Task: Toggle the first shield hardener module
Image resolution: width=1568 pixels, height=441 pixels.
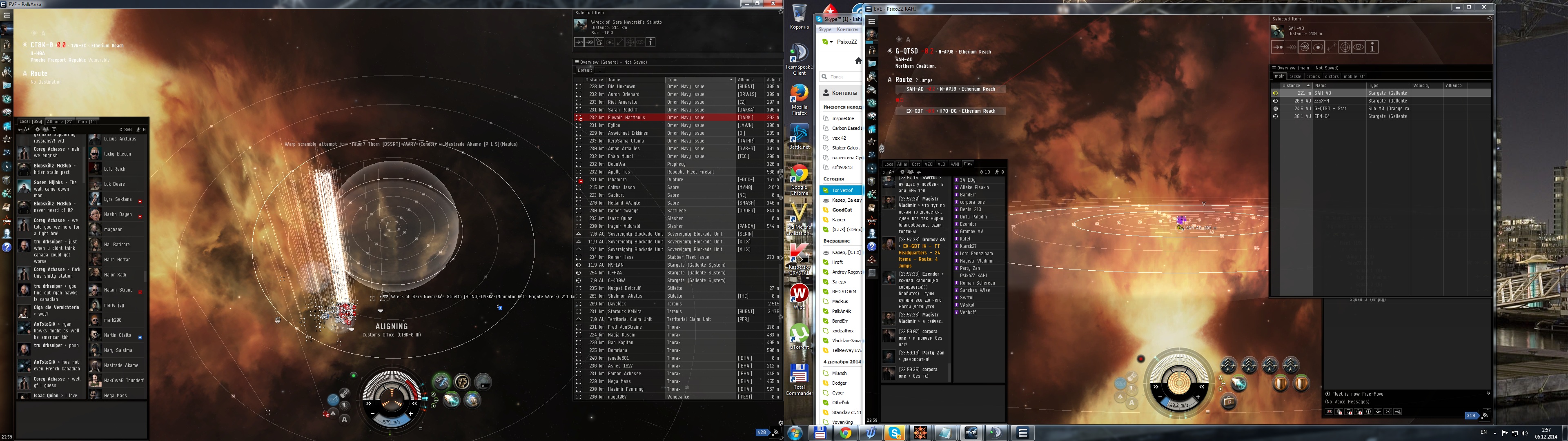Action: point(1281,384)
